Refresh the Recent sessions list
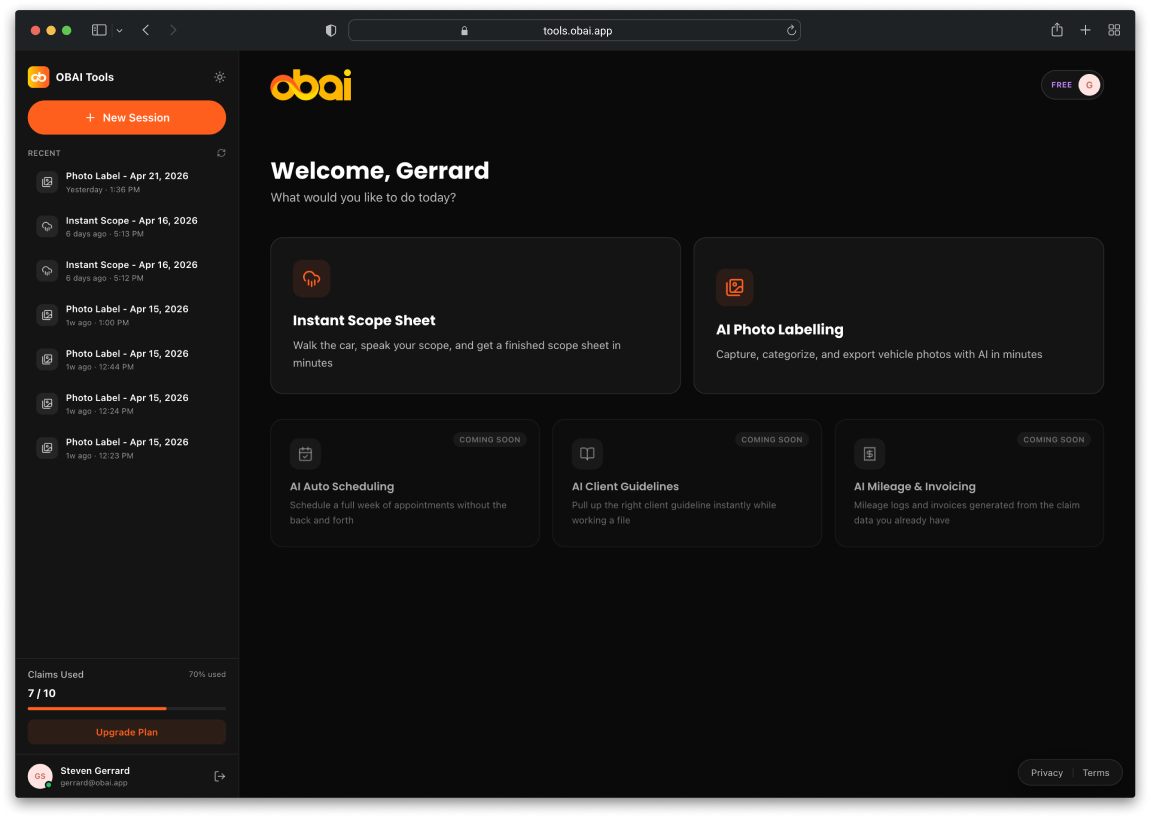1151x819 pixels. pos(221,153)
